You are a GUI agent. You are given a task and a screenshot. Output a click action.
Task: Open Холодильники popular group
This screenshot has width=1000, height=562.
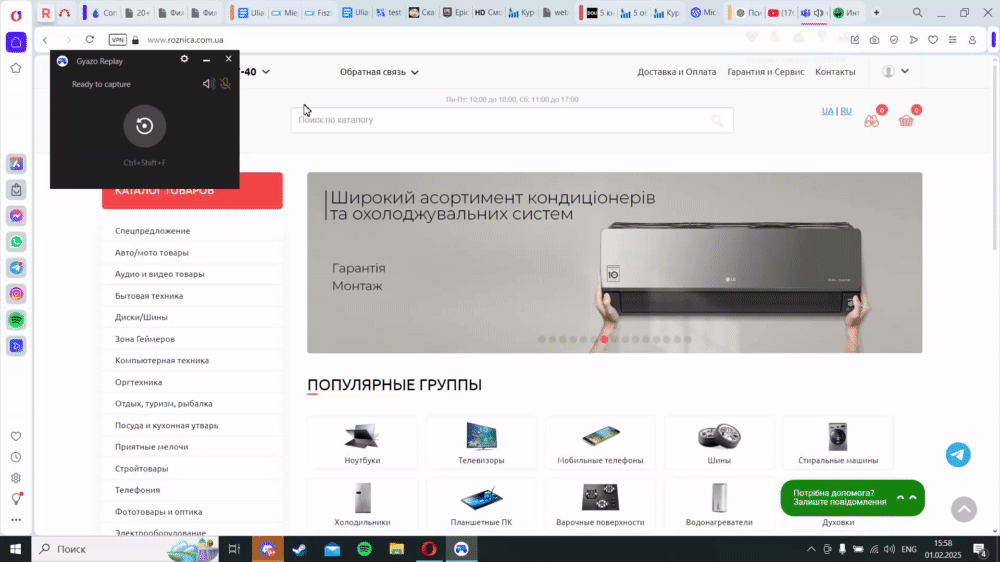coord(362,505)
